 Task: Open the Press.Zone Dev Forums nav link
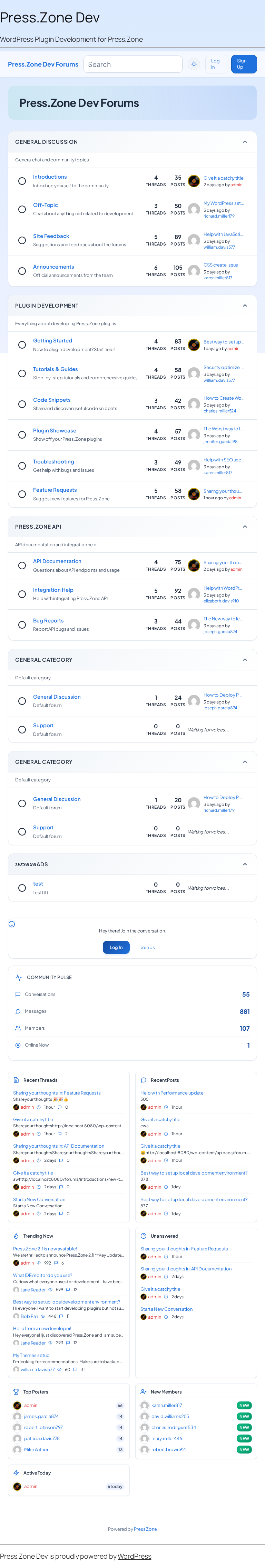click(43, 64)
